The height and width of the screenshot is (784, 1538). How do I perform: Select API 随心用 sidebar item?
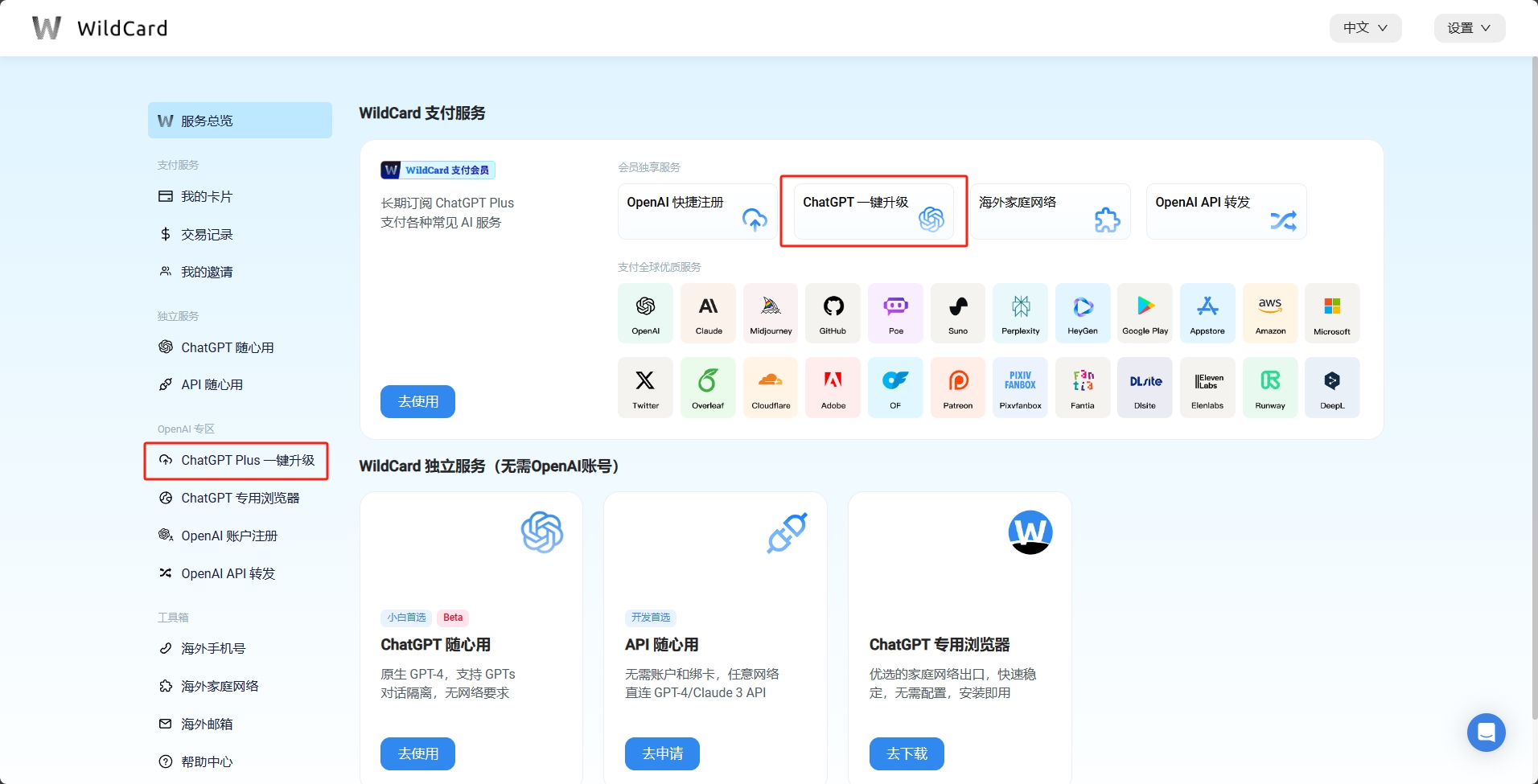point(240,384)
